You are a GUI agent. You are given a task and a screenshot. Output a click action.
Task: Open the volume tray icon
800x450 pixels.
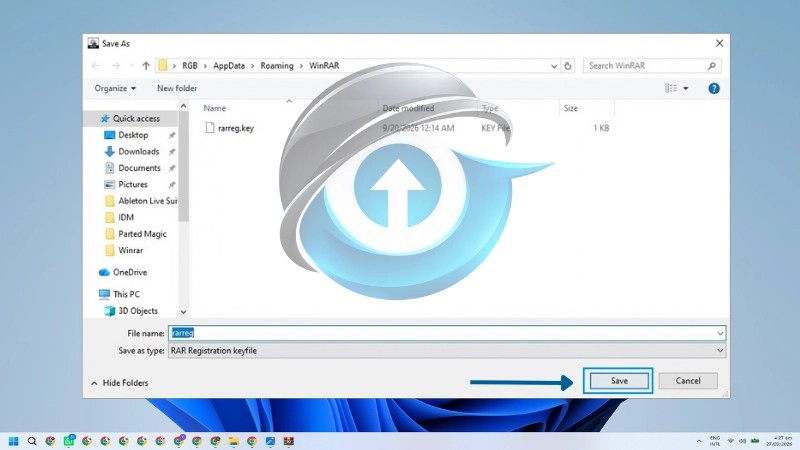(x=742, y=441)
